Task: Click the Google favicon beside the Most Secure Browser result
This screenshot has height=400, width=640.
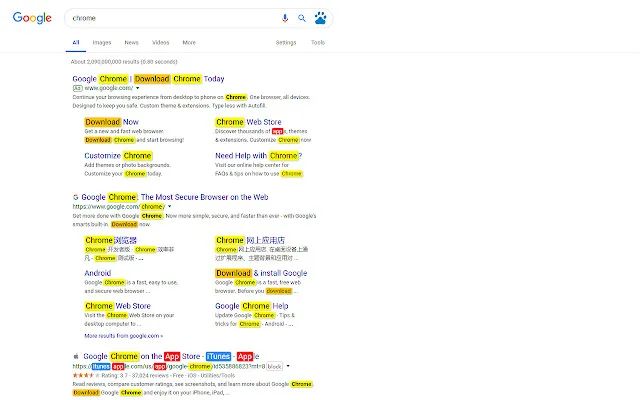Action: pos(76,197)
